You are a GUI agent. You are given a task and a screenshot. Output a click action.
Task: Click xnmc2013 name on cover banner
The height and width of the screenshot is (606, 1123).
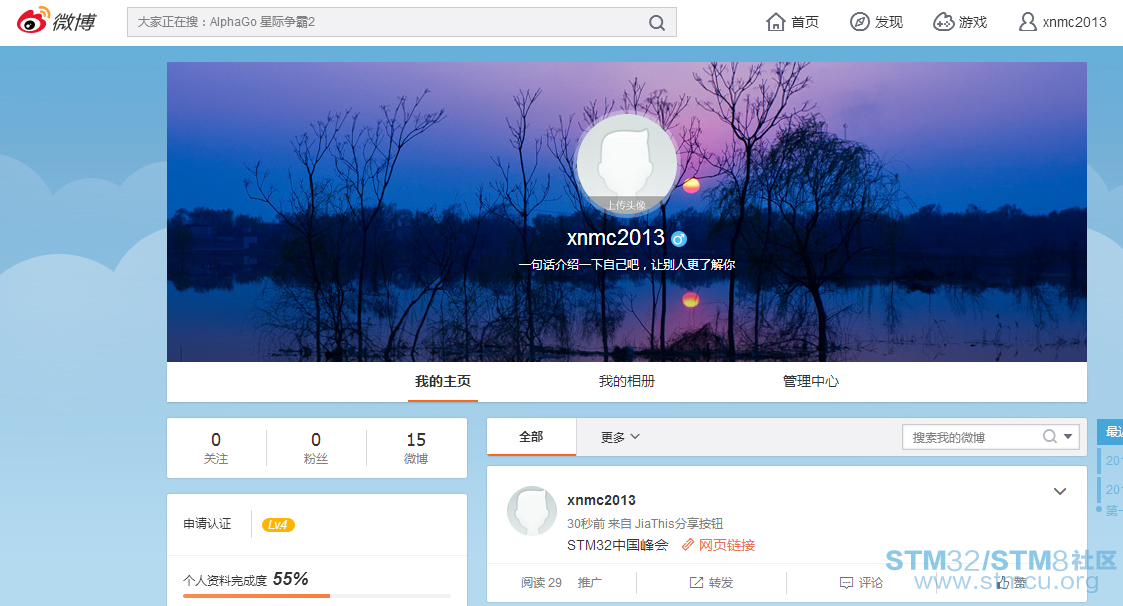[x=615, y=237]
